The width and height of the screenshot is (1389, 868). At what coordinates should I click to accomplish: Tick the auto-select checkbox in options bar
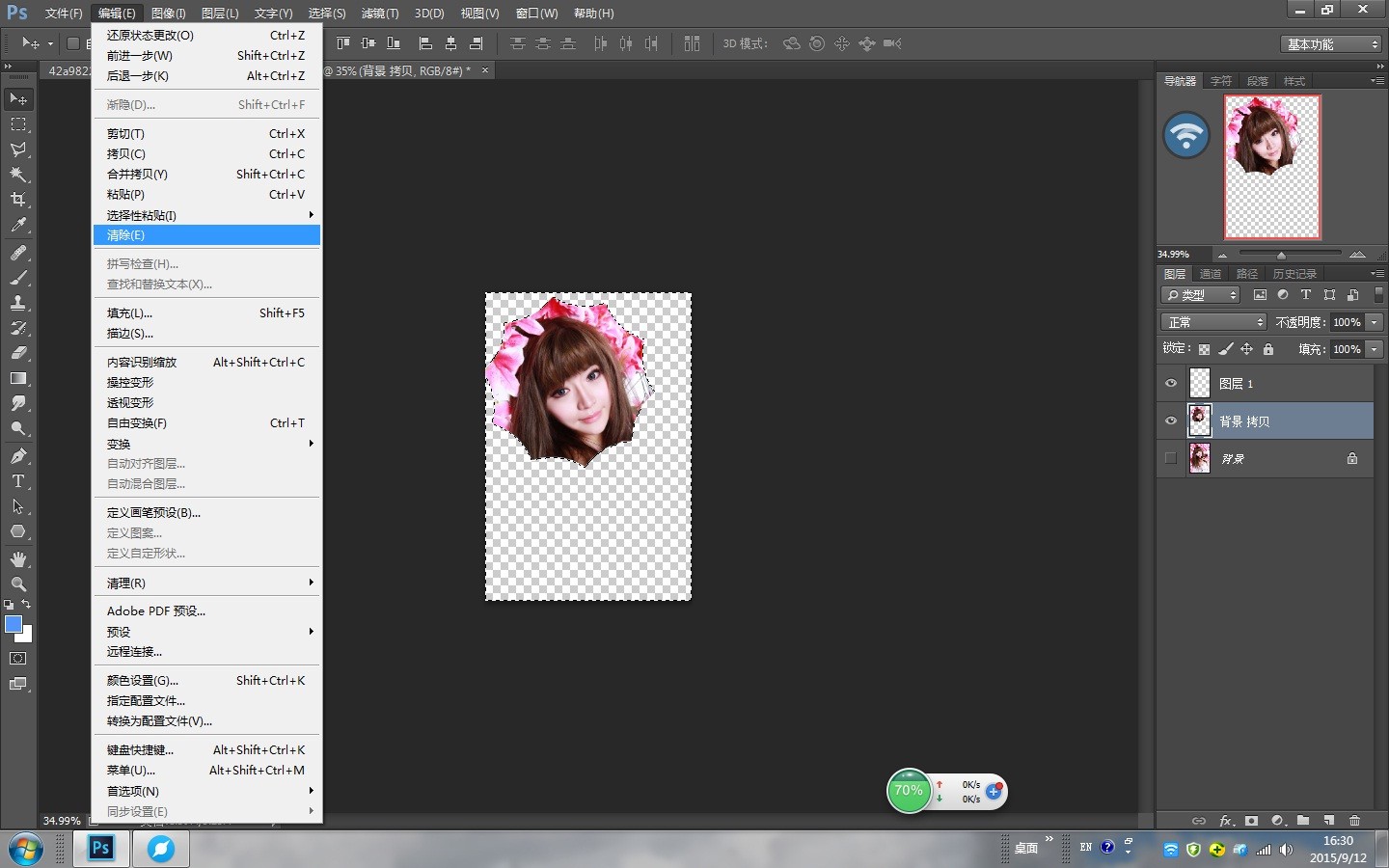72,43
